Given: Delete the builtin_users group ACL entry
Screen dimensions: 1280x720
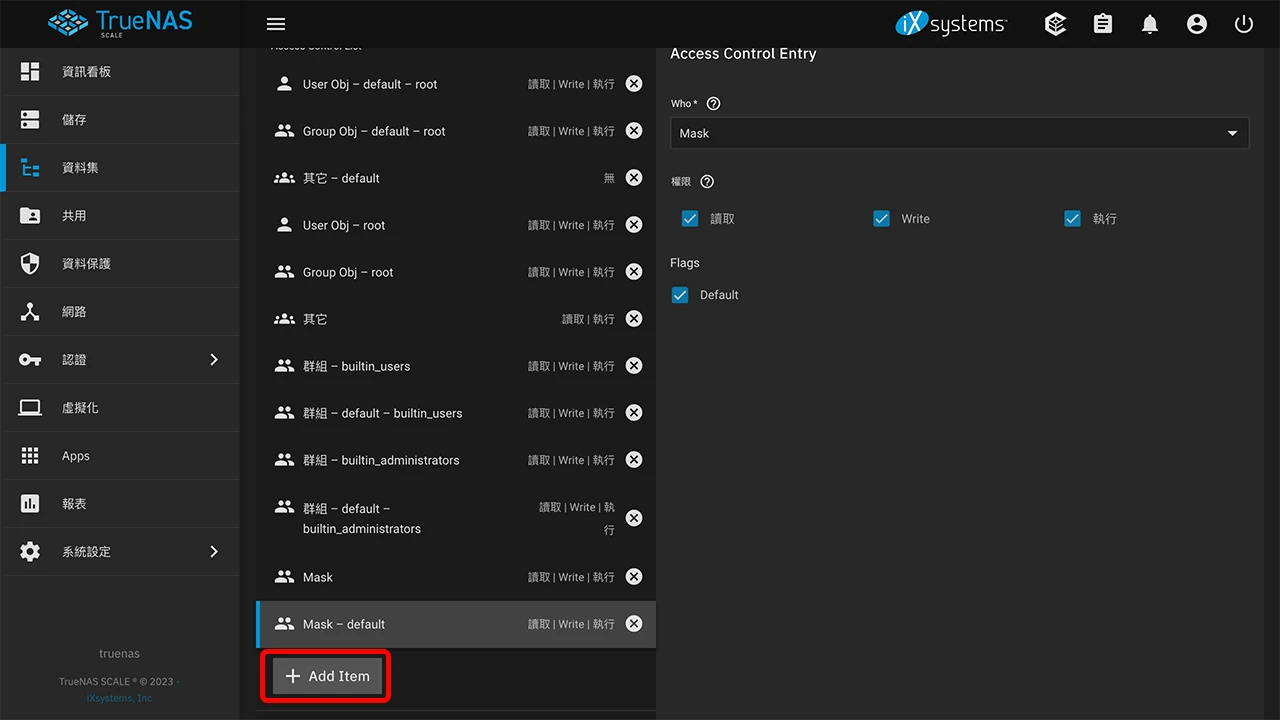Looking at the screenshot, I should click(634, 366).
